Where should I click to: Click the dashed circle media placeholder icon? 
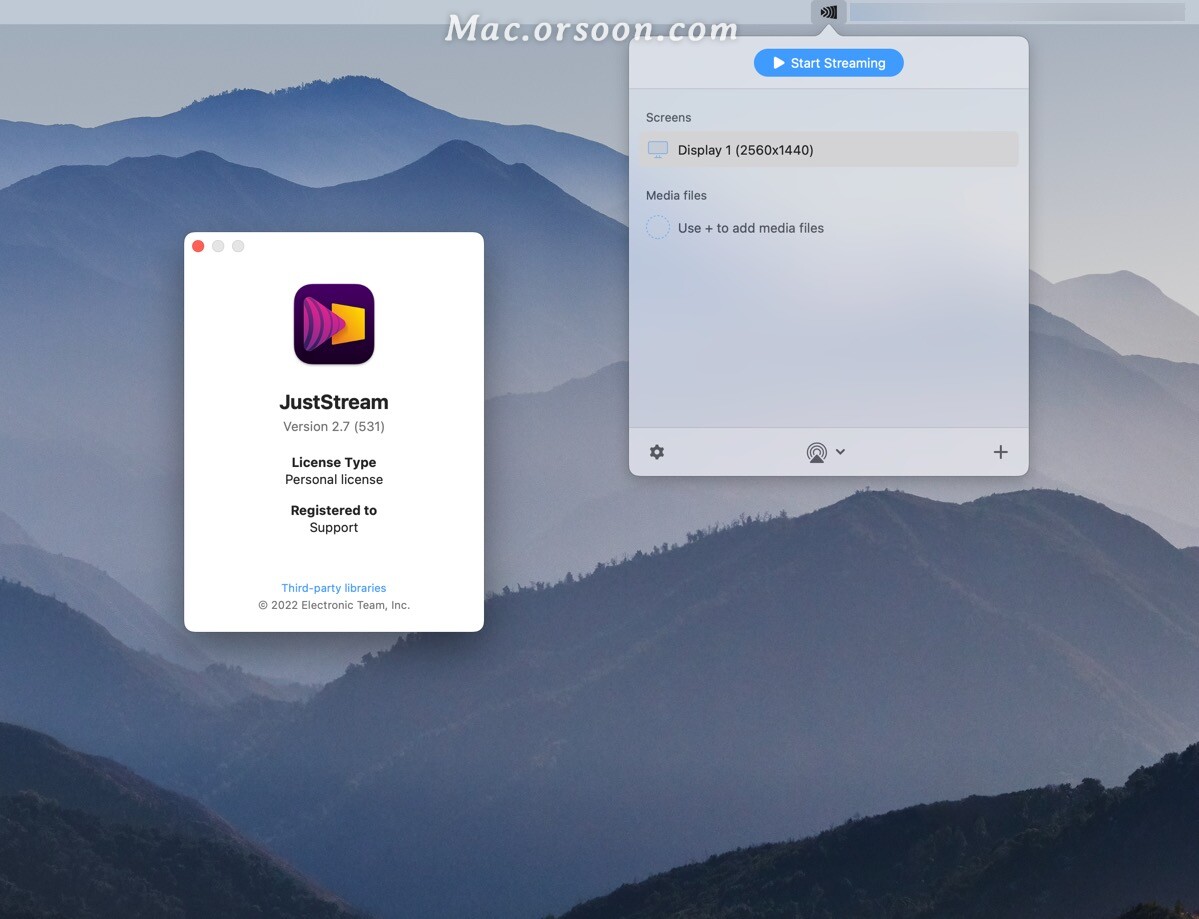657,227
